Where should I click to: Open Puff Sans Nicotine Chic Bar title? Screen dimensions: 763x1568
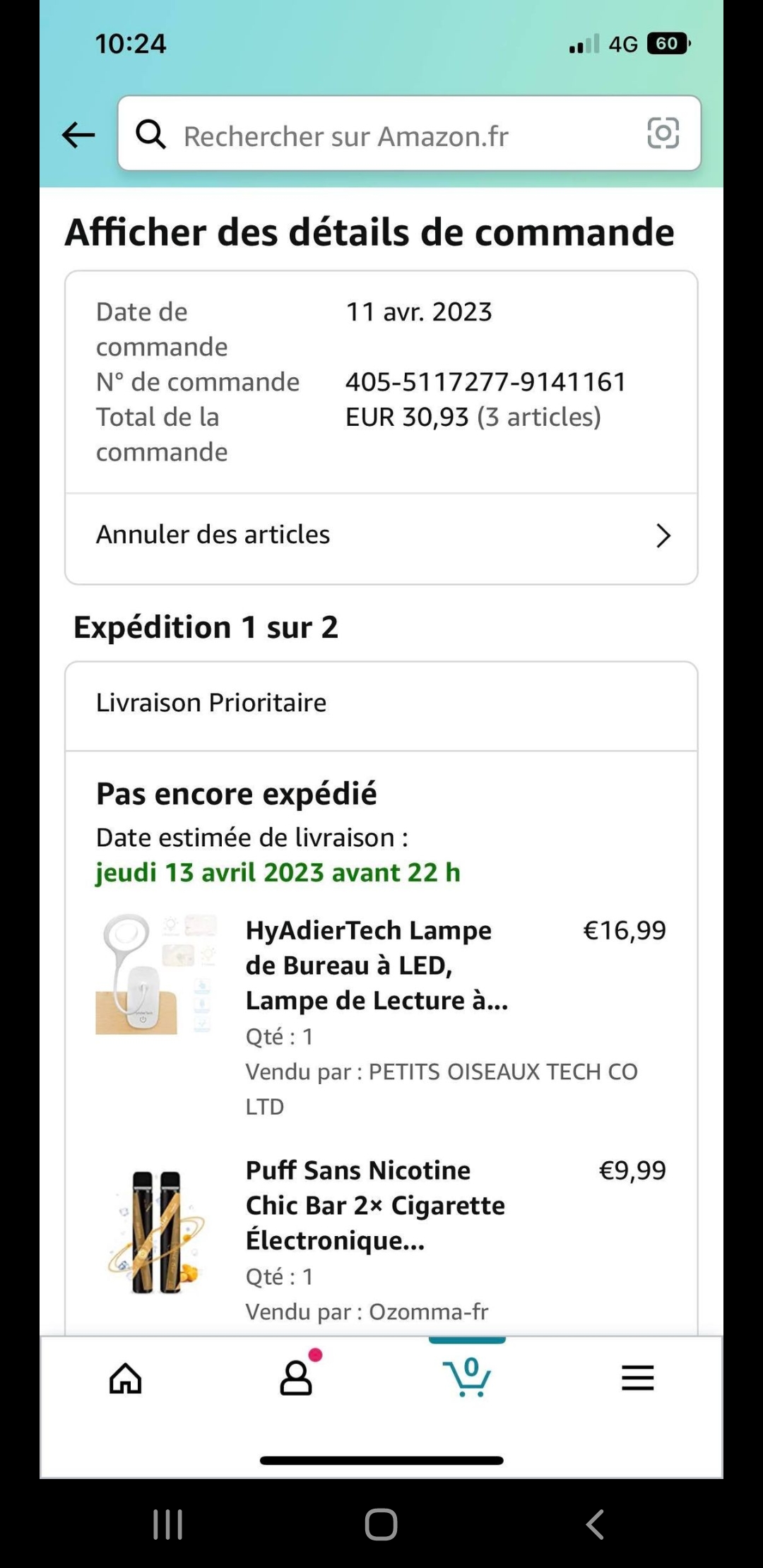coord(374,1205)
